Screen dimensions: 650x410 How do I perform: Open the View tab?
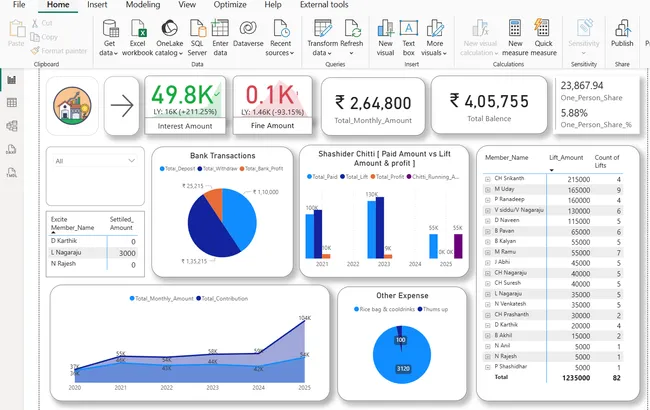[187, 5]
